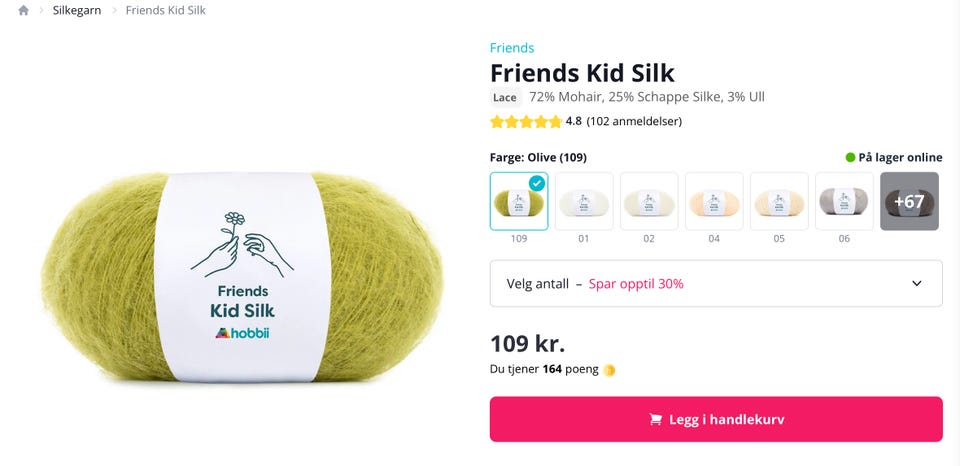View the 102 anmeldelser reviews link
Image resolution: width=960 pixels, height=466 pixels.
pyautogui.click(x=634, y=121)
